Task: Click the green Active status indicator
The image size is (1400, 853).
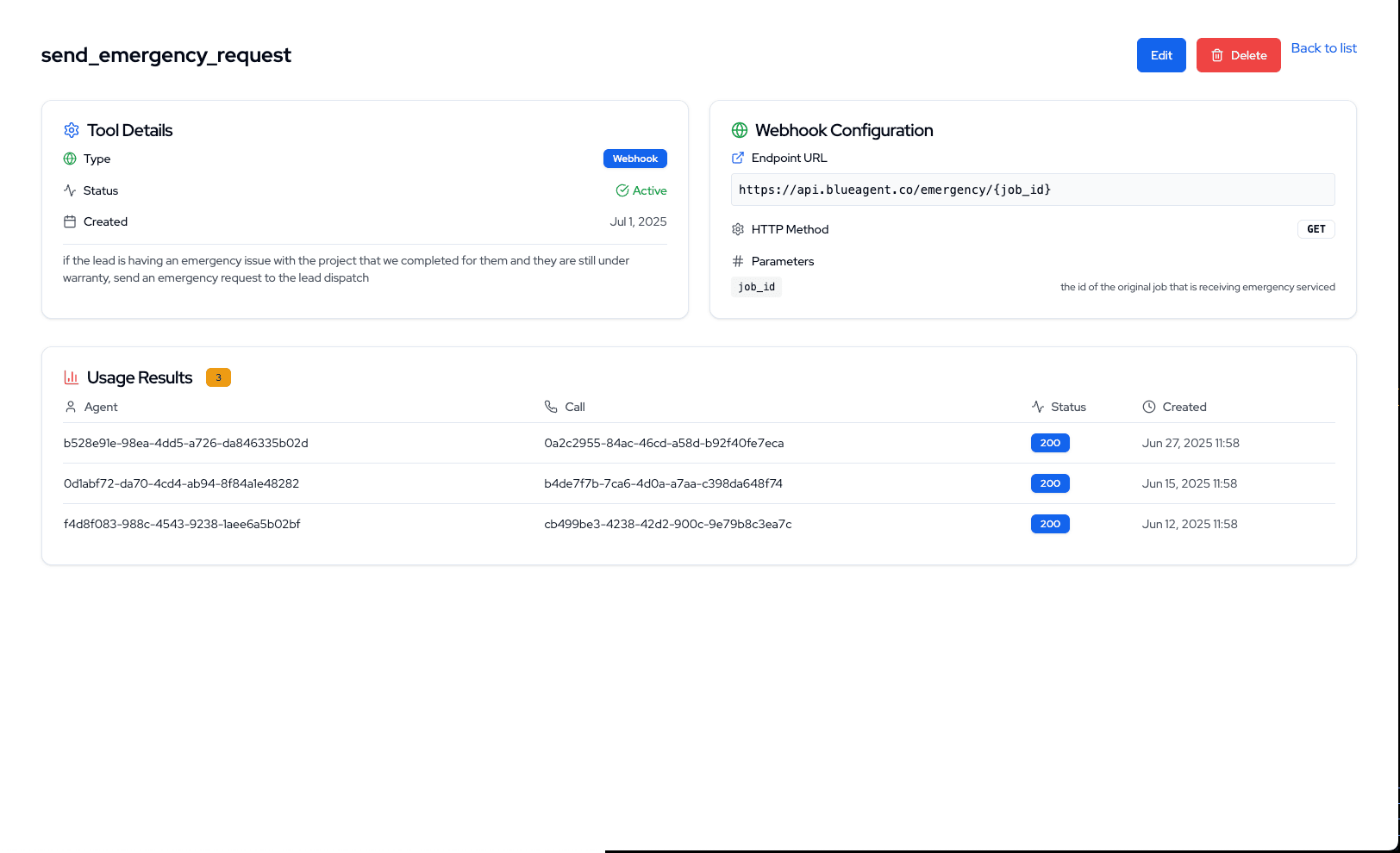Action: tap(641, 190)
